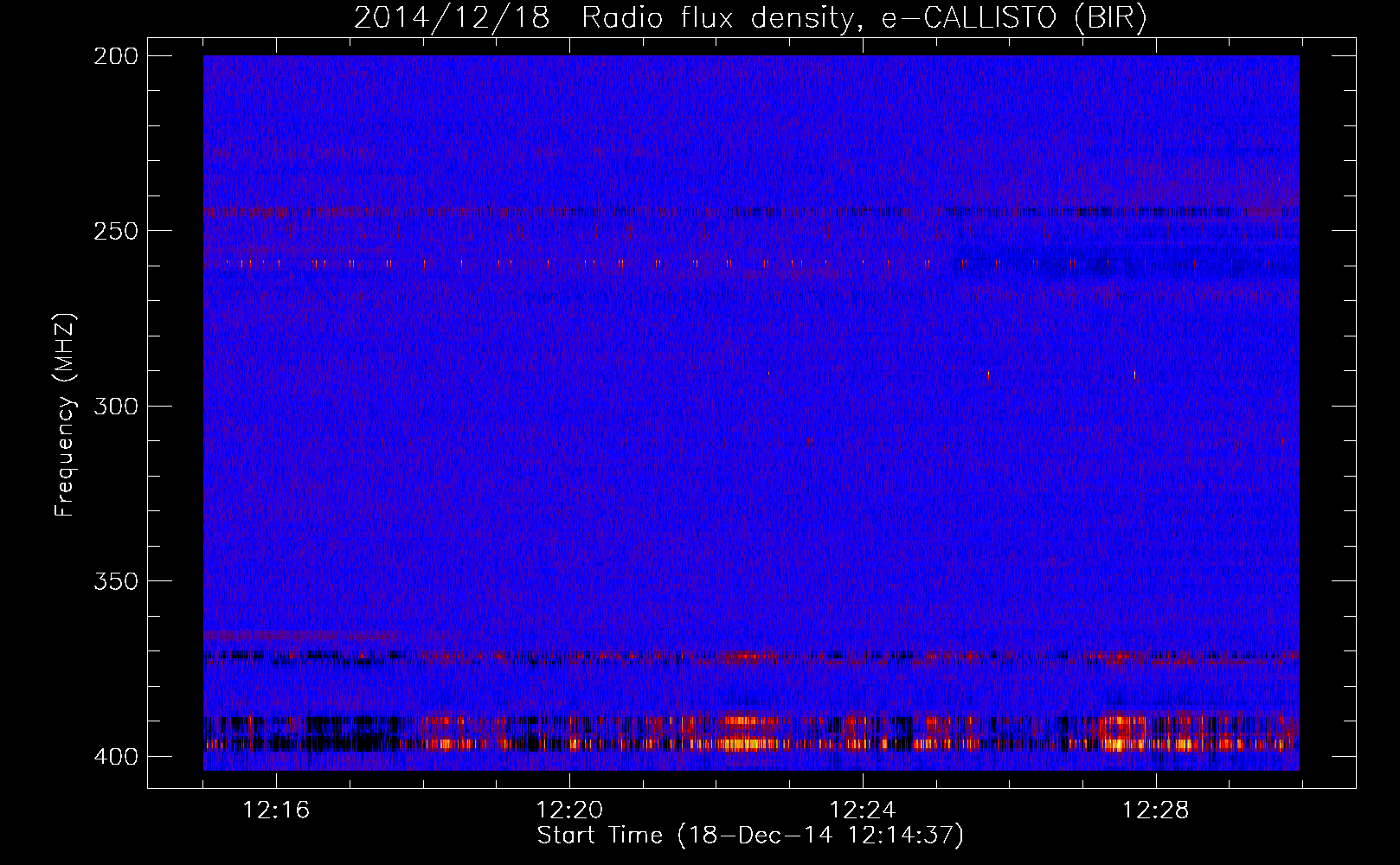This screenshot has height=865, width=1400.
Task: Select the 350 frequency tick label
Action: pos(115,581)
